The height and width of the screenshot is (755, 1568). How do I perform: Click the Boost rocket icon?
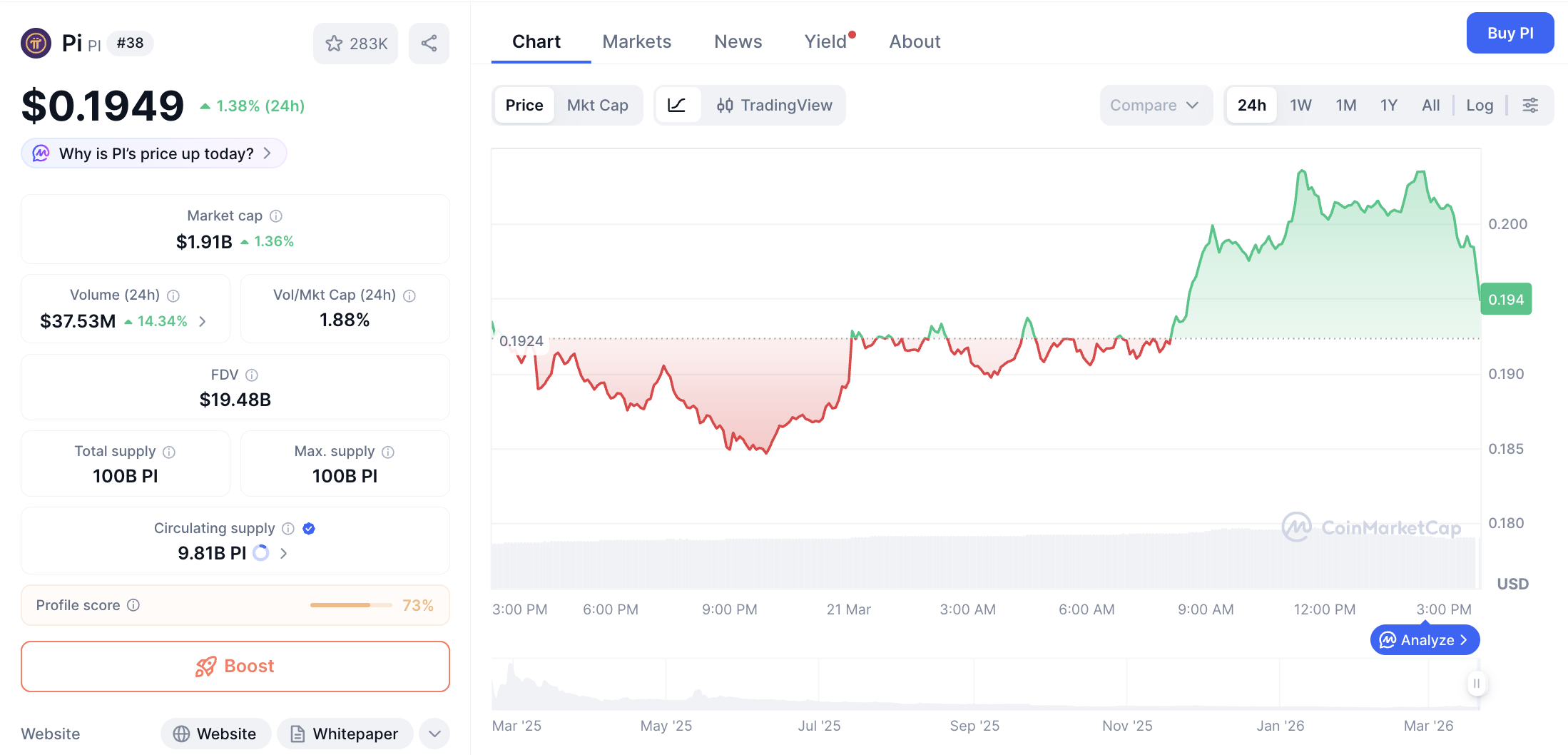tap(206, 666)
